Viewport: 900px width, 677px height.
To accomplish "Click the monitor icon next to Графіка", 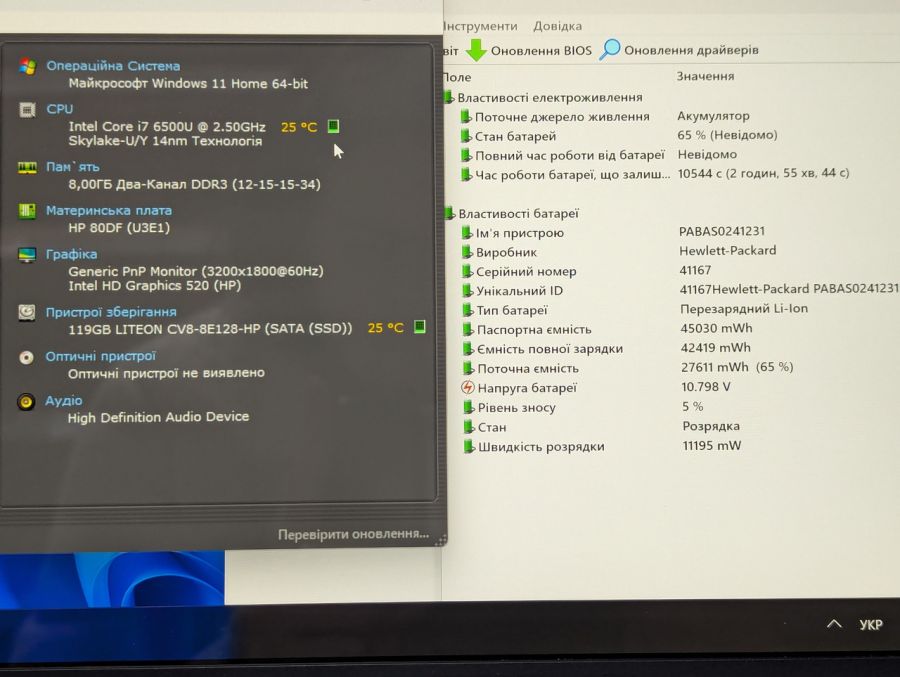I will tap(27, 254).
